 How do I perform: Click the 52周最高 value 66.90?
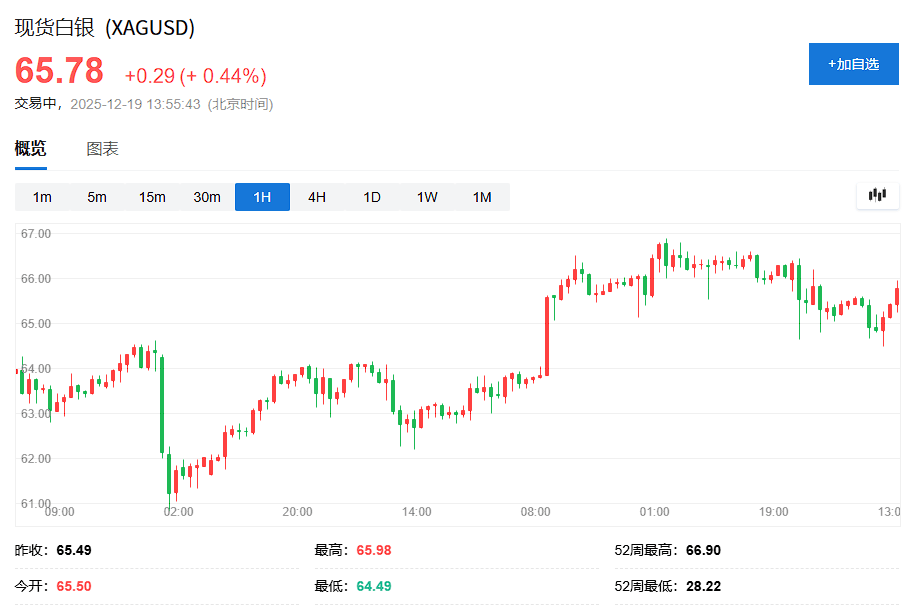[703, 550]
